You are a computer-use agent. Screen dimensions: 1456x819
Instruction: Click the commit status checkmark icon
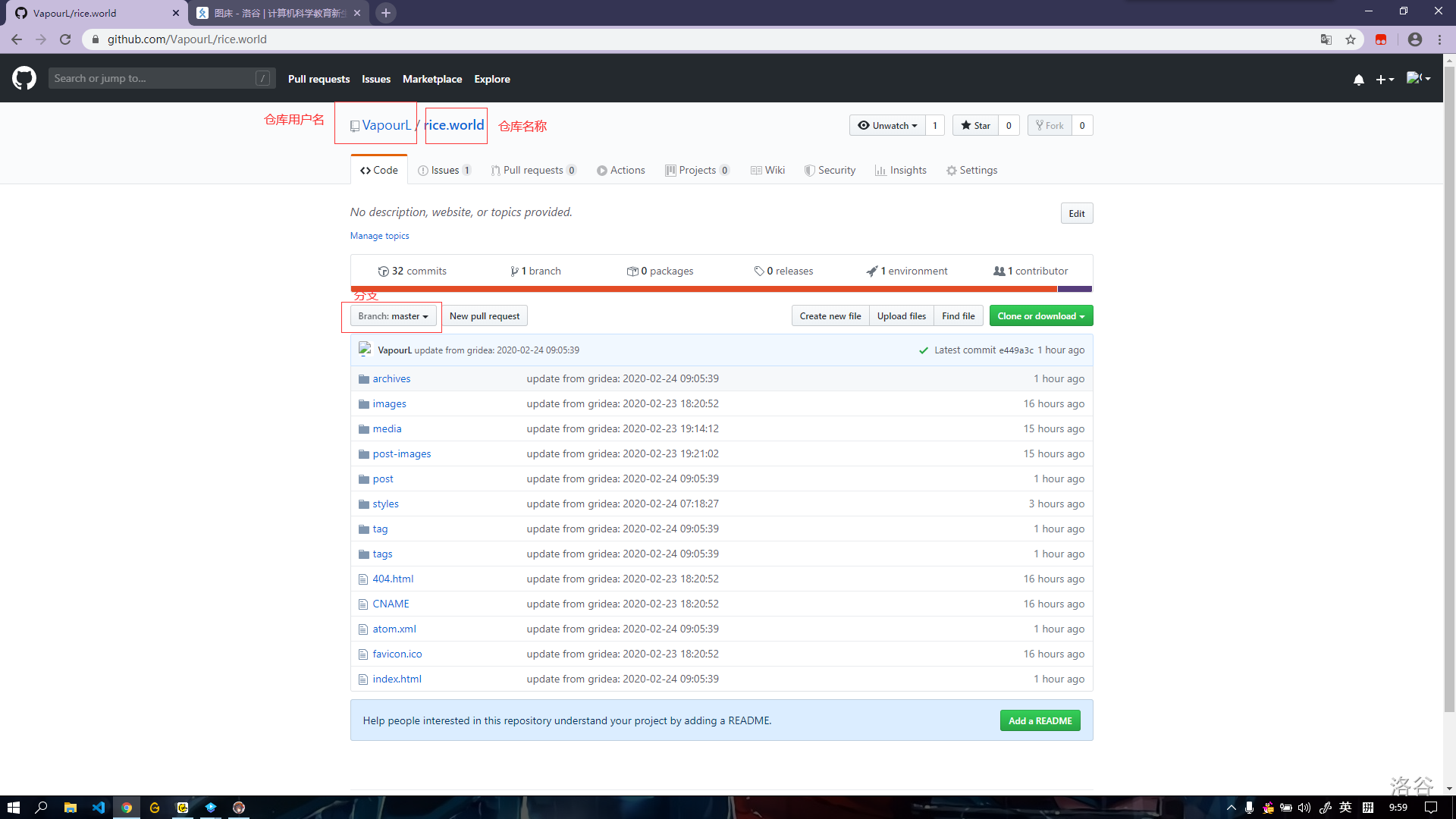click(x=924, y=350)
